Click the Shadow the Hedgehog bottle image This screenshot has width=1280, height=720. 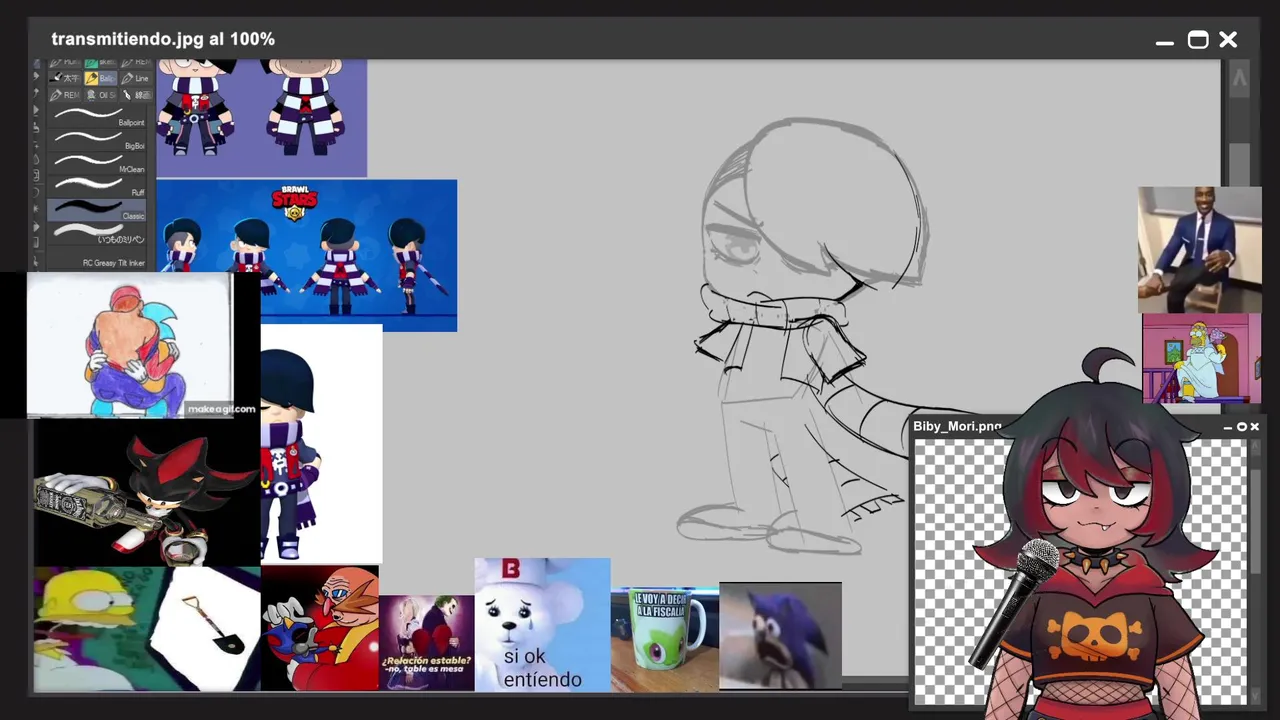click(x=147, y=493)
